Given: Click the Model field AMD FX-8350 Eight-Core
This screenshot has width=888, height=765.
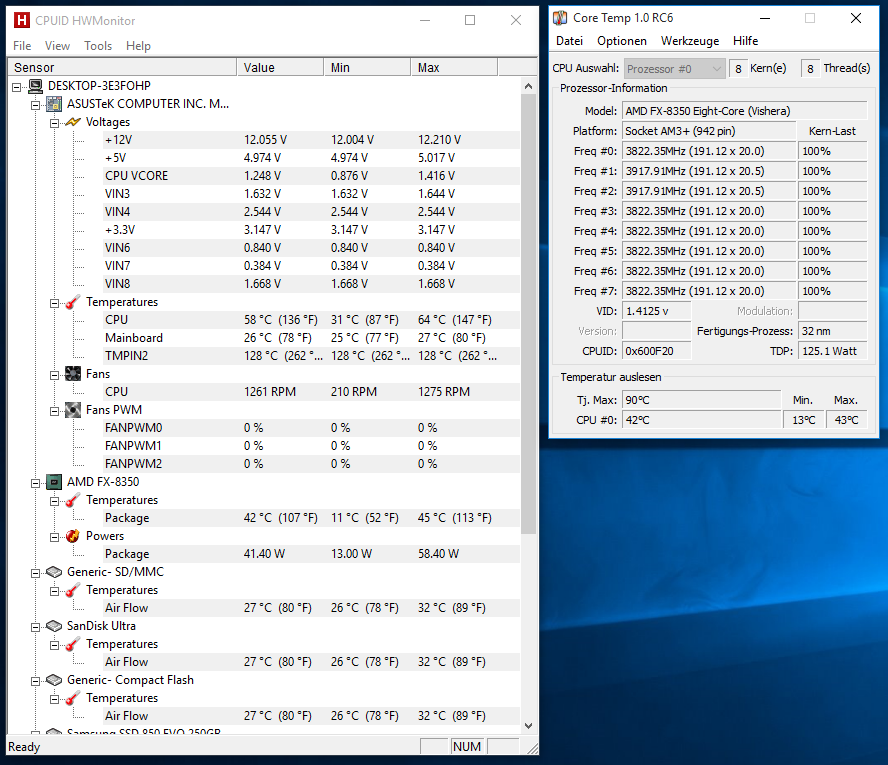Looking at the screenshot, I should [745, 111].
